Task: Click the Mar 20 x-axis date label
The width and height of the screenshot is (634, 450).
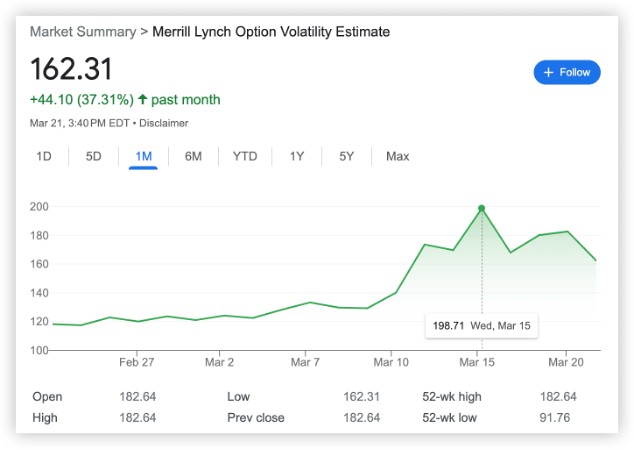Action: tap(567, 361)
